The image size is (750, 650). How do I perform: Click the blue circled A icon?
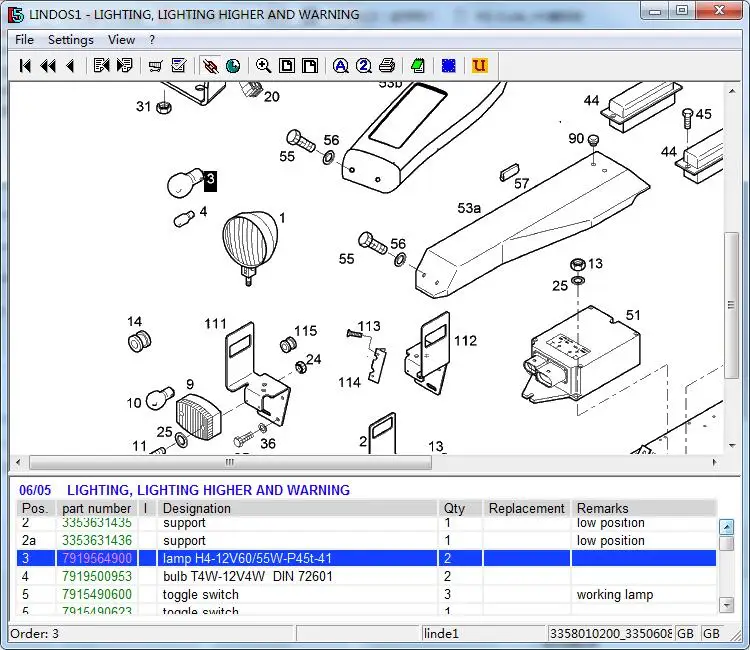click(340, 66)
